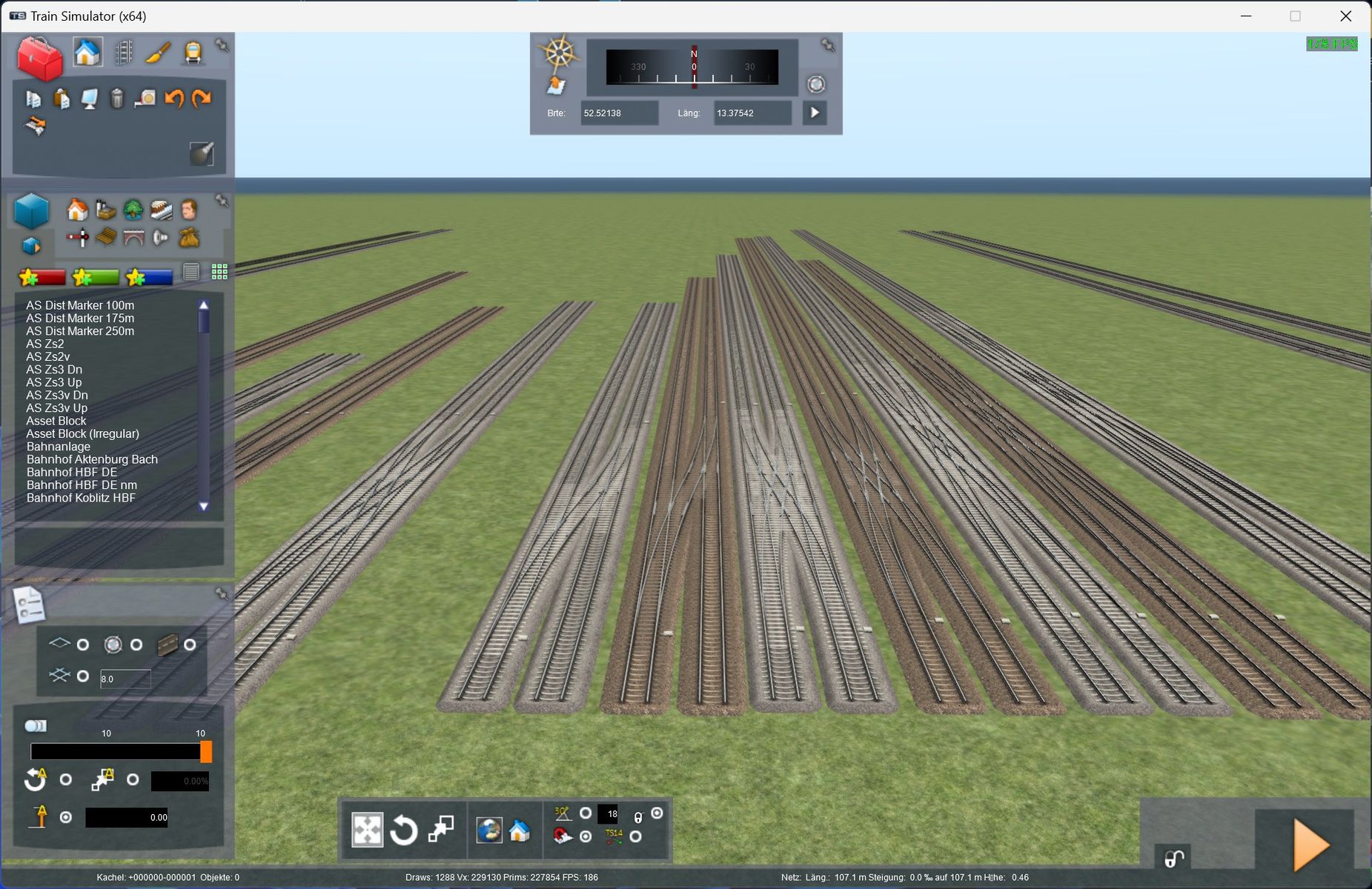Activate the tape measure tool
Screen dimensions: 1372x889
pos(145,99)
